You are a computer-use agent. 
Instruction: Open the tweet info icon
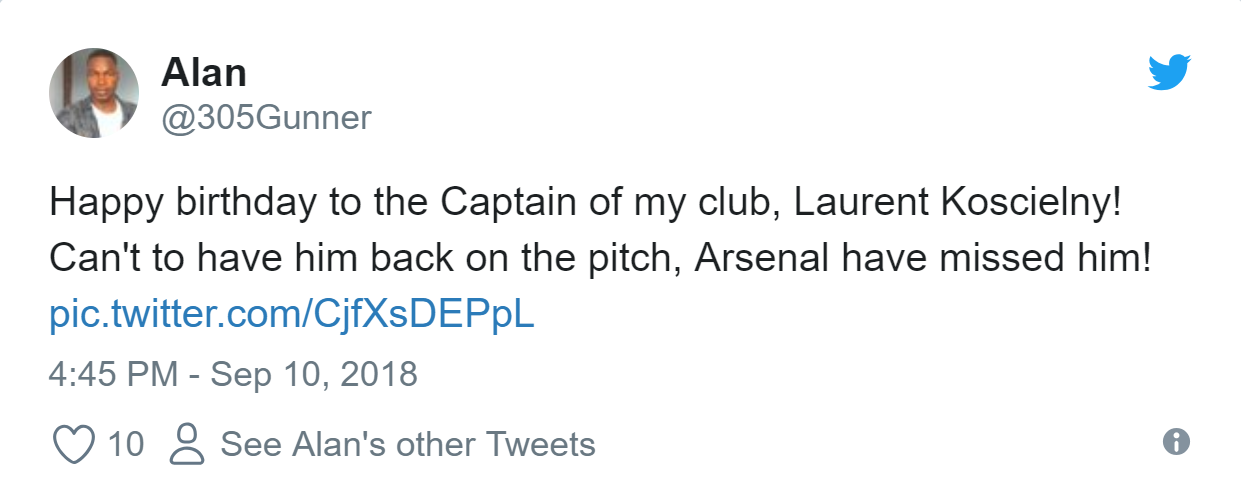1177,442
